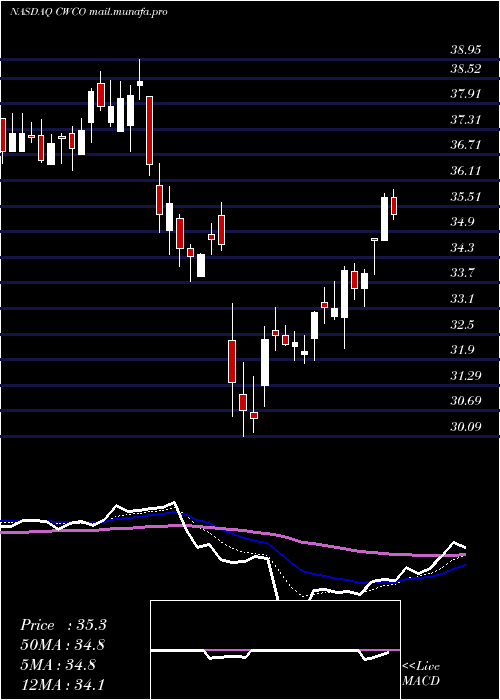Image resolution: width=500 pixels, height=700 pixels.
Task: Click the 36.11 price axis label
Action: [465, 171]
